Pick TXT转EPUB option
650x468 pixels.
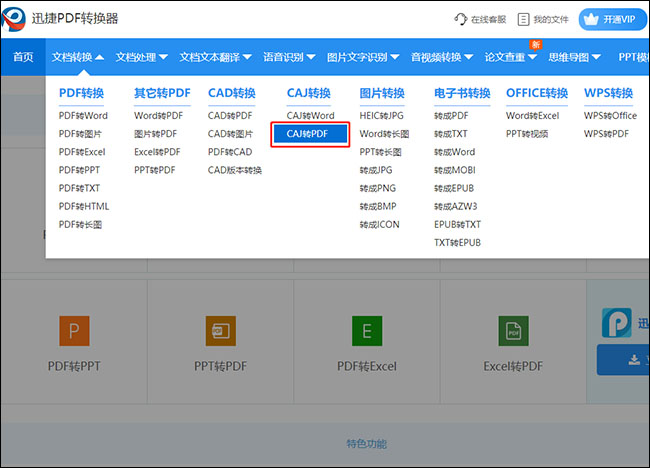tap(457, 242)
